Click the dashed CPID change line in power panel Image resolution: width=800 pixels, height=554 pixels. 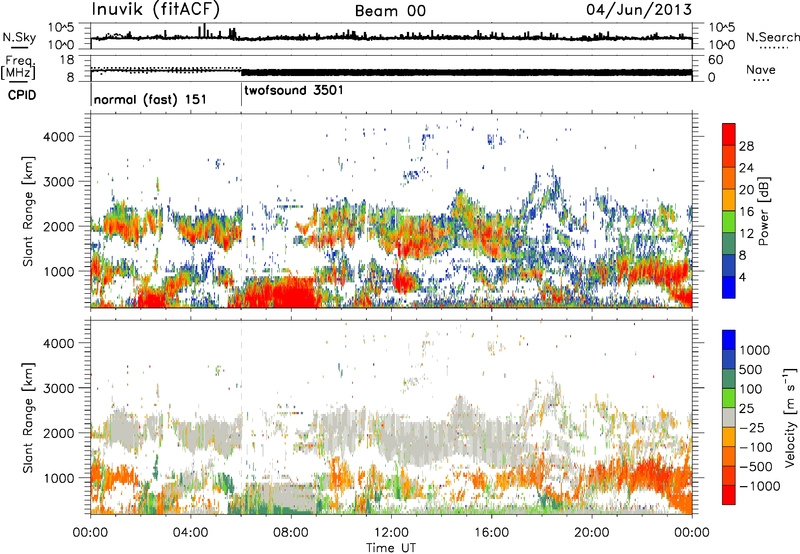241,210
